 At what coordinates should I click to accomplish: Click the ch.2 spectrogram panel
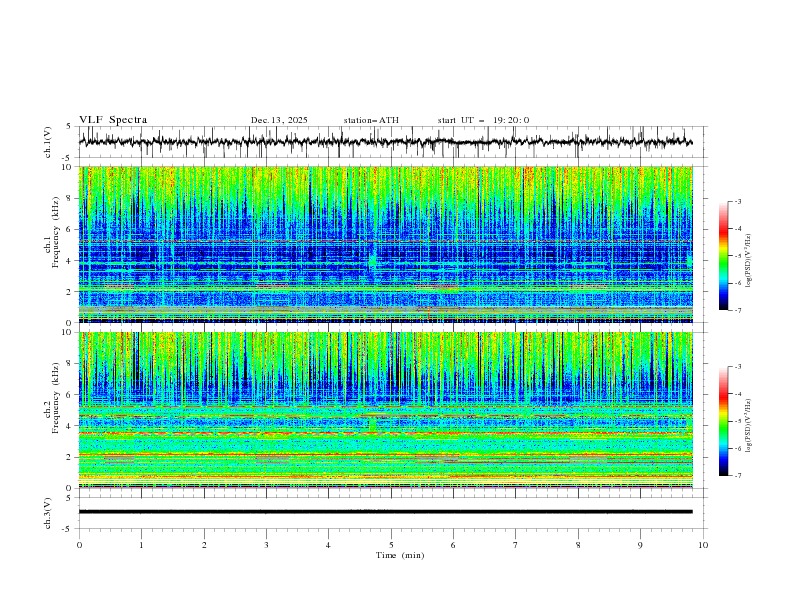pyautogui.click(x=386, y=410)
